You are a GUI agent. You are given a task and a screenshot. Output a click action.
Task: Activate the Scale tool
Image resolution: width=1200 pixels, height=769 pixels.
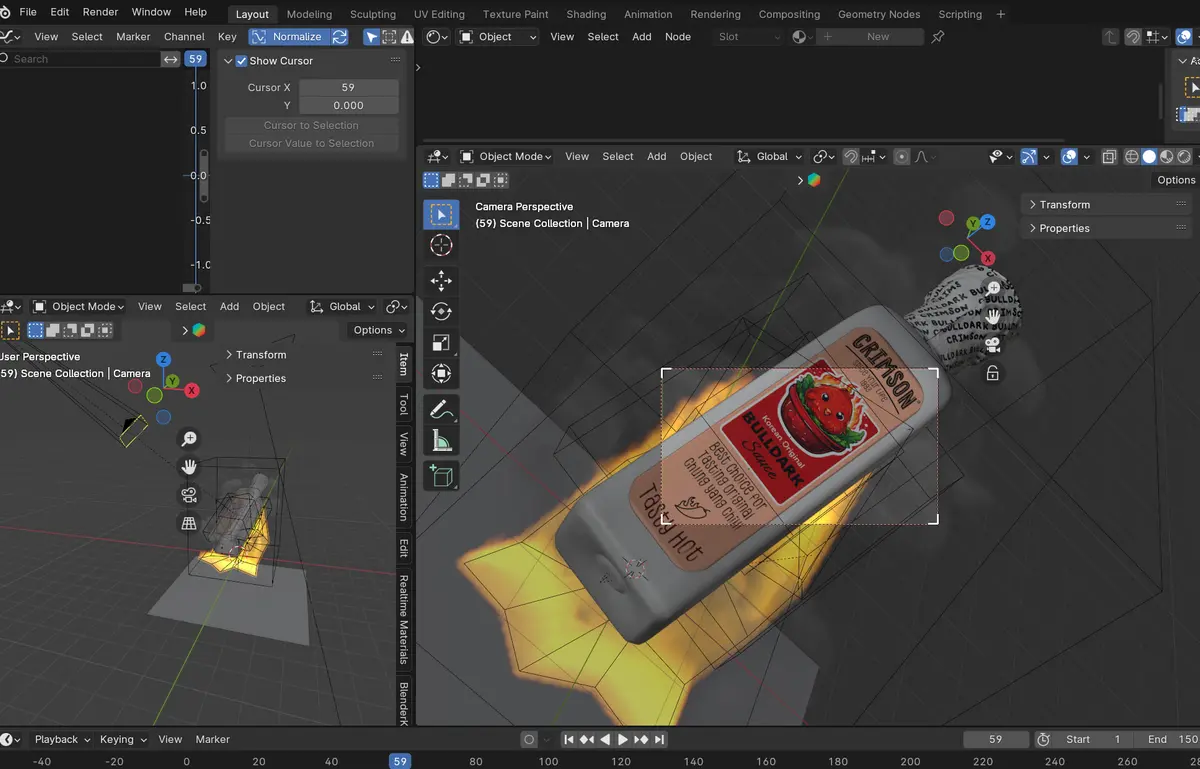pyautogui.click(x=441, y=343)
